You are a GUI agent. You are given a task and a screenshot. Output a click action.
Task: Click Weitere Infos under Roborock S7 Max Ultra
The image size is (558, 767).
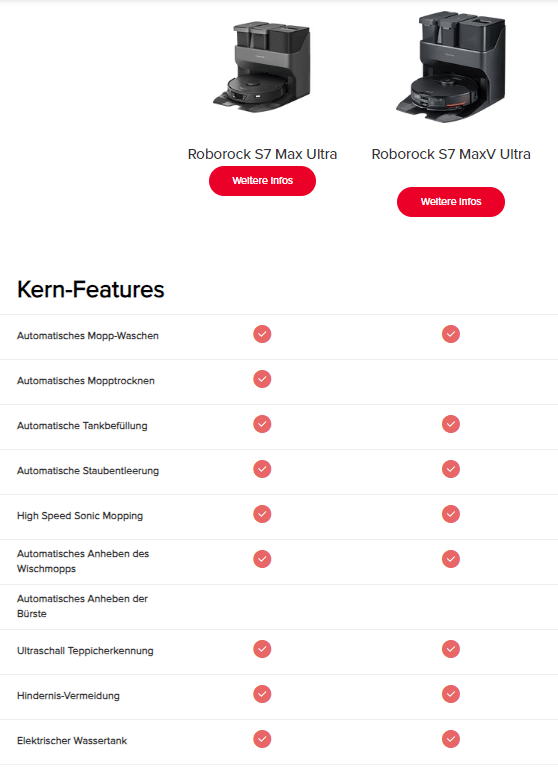[262, 181]
